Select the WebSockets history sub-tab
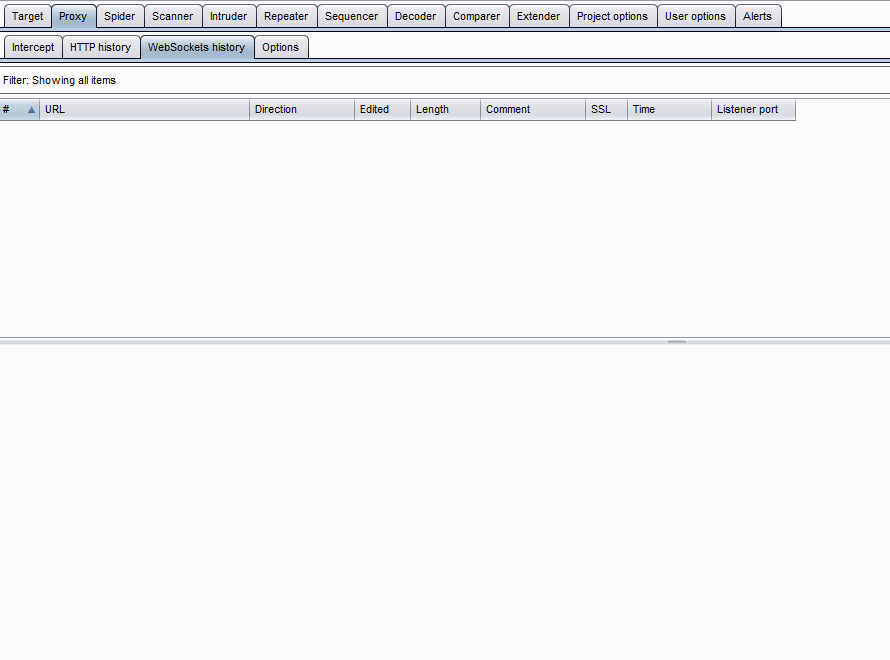Image resolution: width=890 pixels, height=660 pixels. point(196,47)
